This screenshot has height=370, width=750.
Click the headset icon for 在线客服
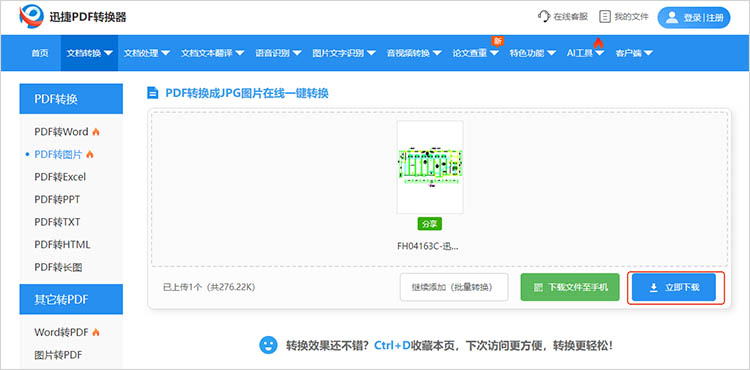tap(544, 17)
